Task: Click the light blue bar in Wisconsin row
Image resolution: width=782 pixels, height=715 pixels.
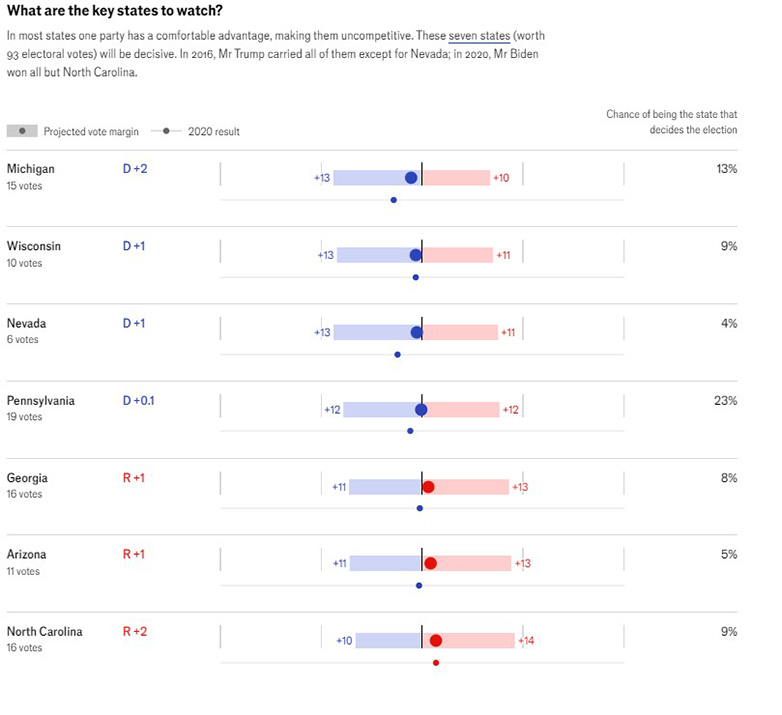Action: click(375, 255)
